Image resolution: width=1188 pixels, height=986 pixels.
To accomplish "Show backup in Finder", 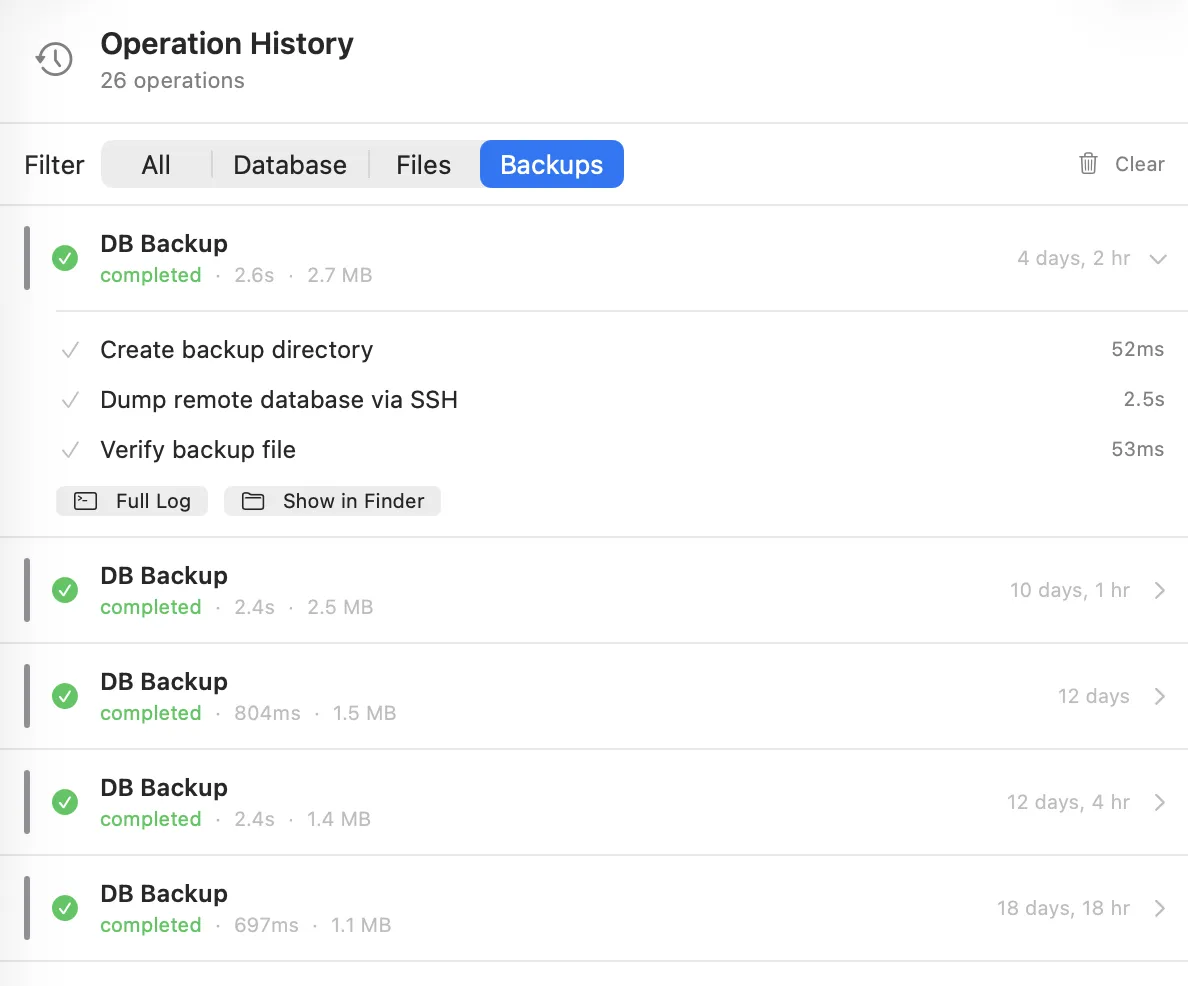I will (x=332, y=501).
